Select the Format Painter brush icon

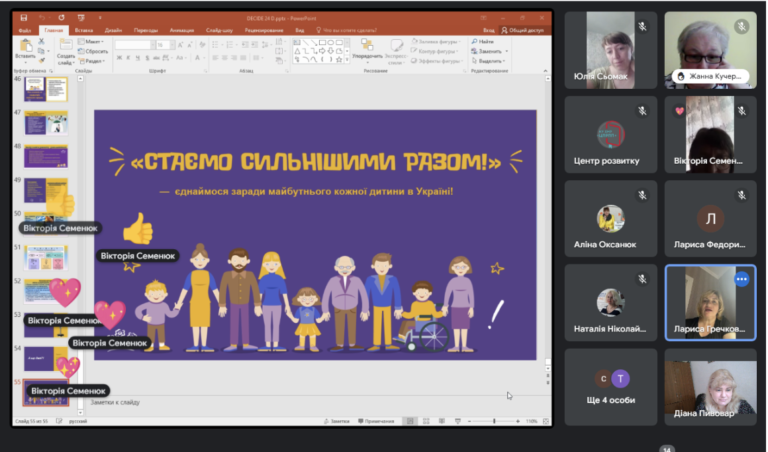pyautogui.click(x=42, y=60)
